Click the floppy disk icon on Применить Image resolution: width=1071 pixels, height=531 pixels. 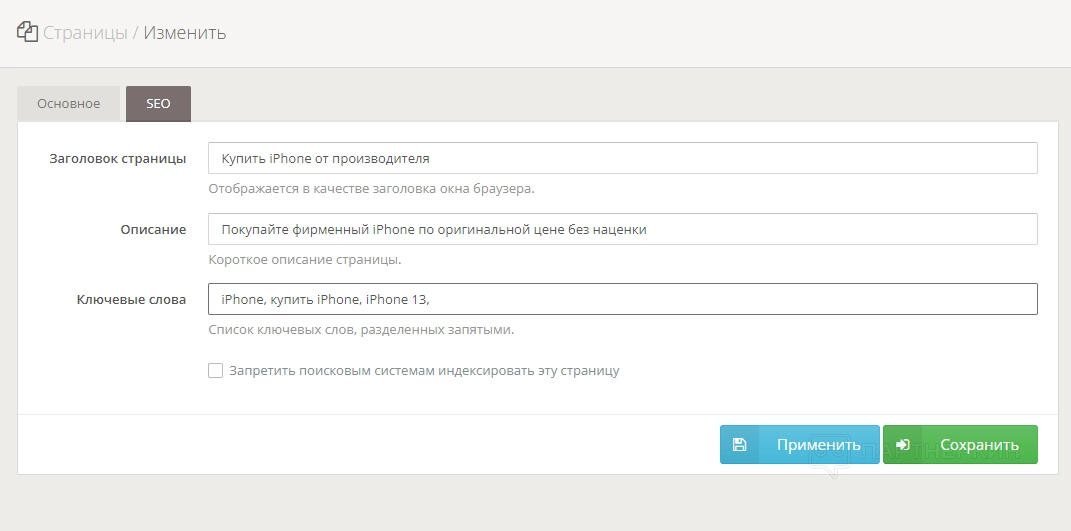click(x=739, y=445)
